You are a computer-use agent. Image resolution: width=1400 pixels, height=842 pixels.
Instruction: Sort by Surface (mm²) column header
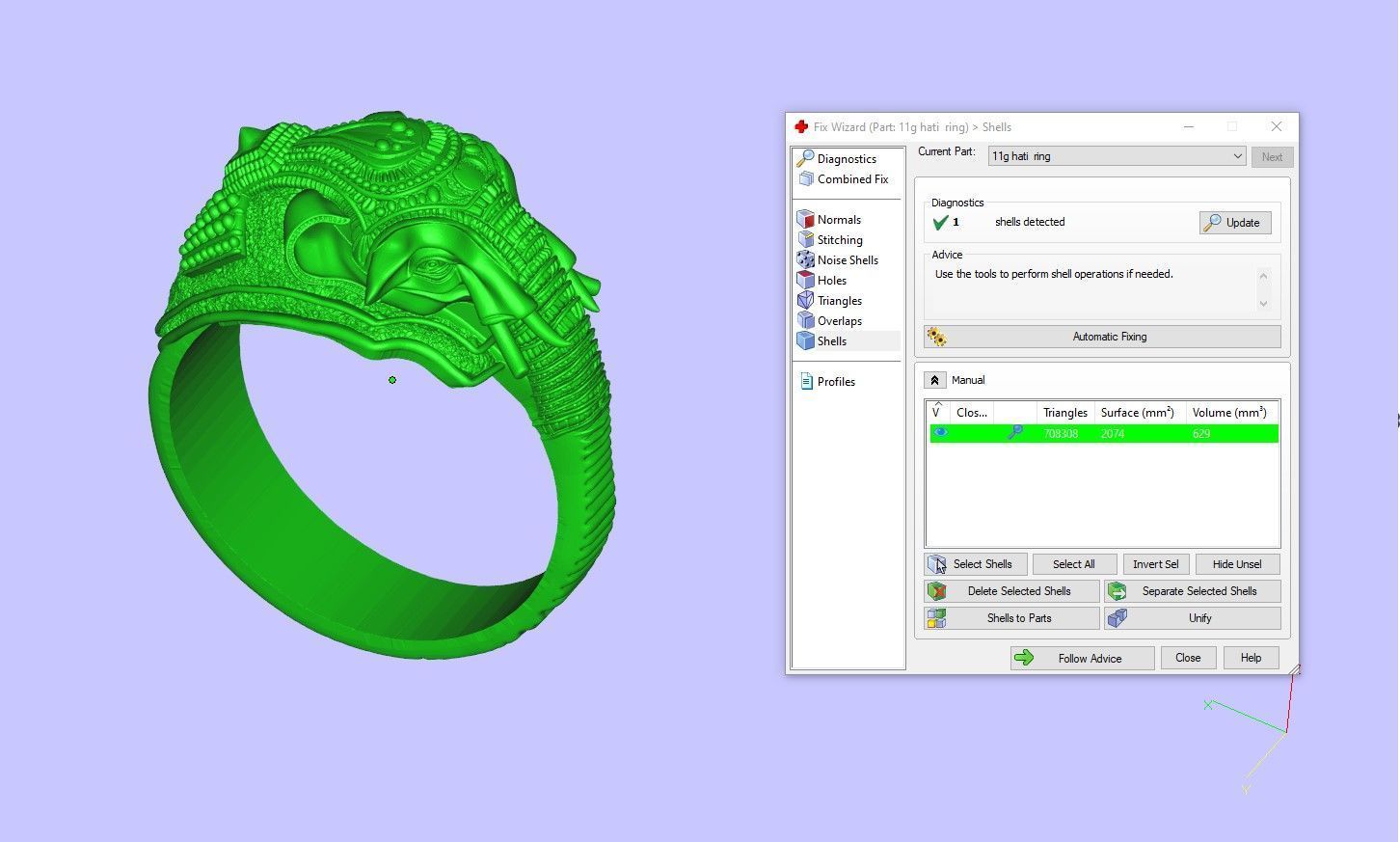tap(1138, 412)
